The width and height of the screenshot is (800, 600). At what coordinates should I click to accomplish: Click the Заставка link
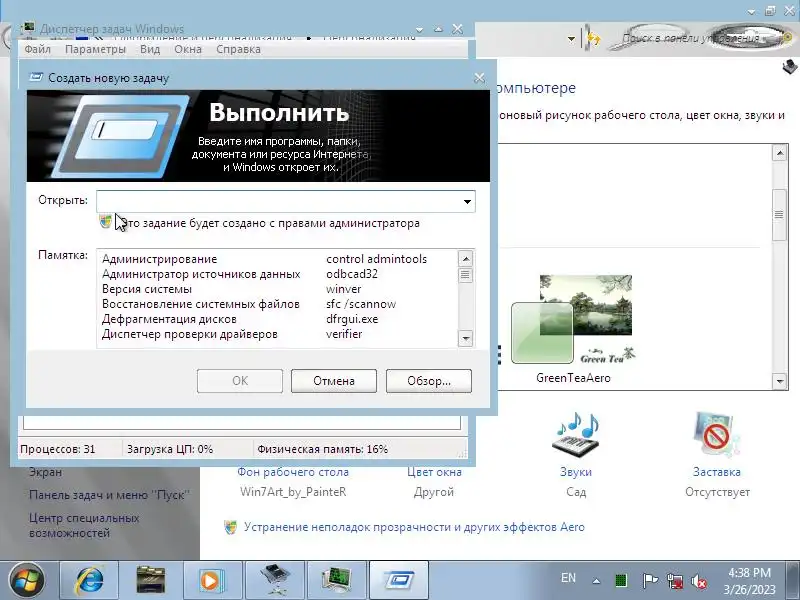(x=717, y=472)
